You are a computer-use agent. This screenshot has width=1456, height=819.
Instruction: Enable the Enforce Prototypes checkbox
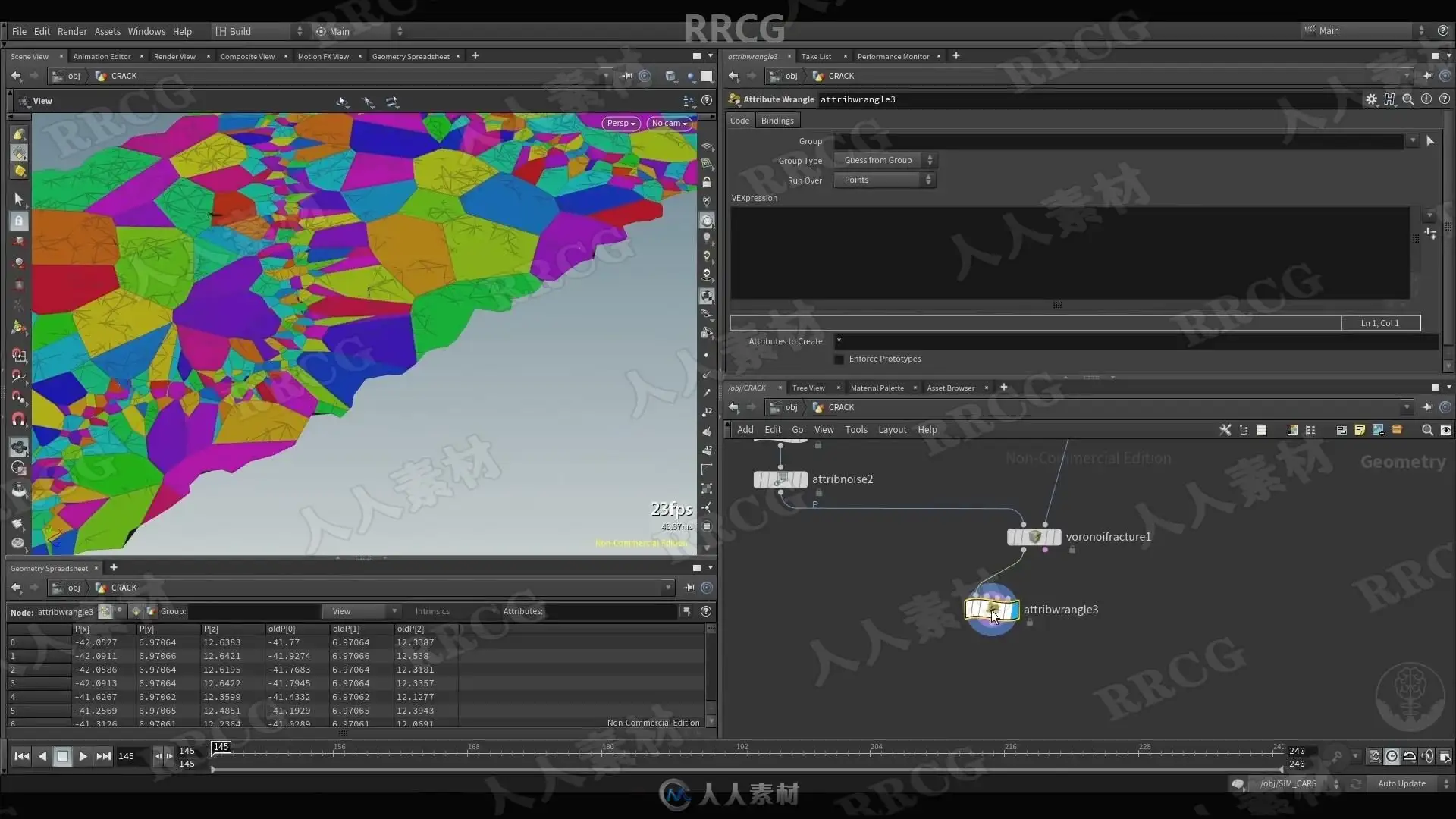tap(839, 359)
